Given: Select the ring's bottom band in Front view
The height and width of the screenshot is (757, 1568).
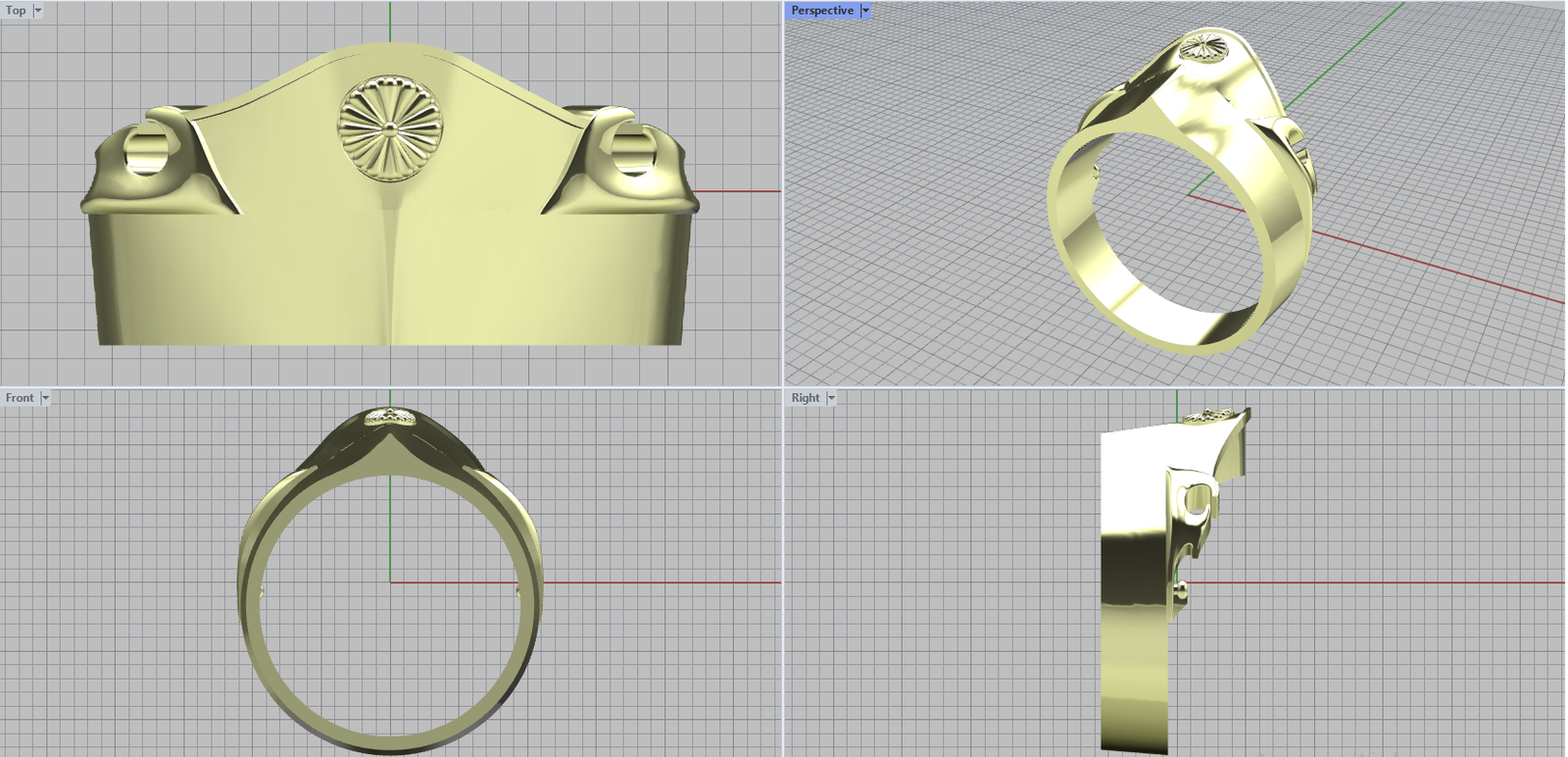Looking at the screenshot, I should 389,740.
